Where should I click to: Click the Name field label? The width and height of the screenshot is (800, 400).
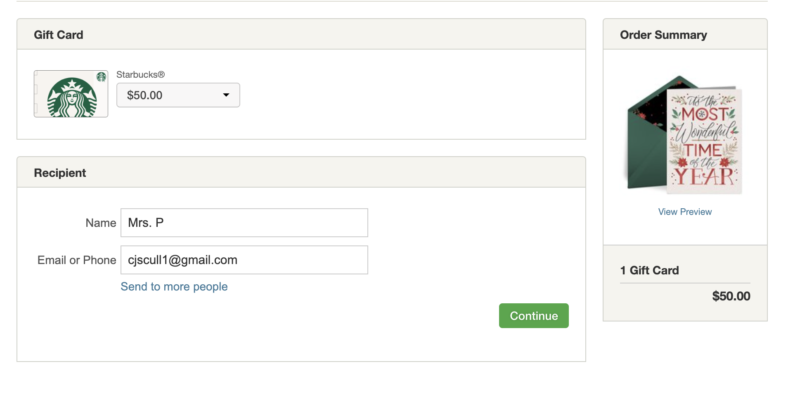(101, 223)
